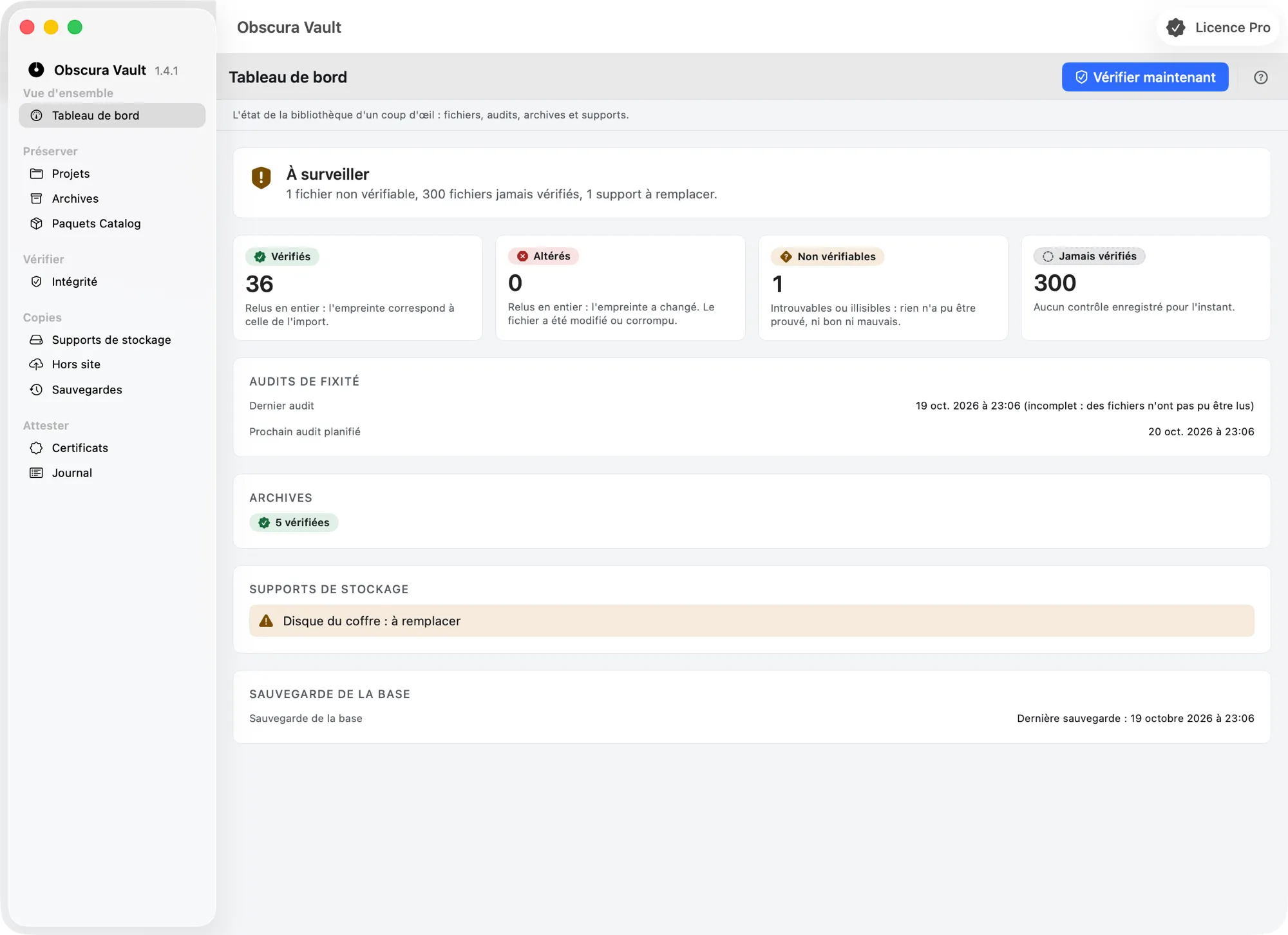Click the Licence Pro label text
Viewport: 1288px width, 935px height.
pyautogui.click(x=1233, y=28)
